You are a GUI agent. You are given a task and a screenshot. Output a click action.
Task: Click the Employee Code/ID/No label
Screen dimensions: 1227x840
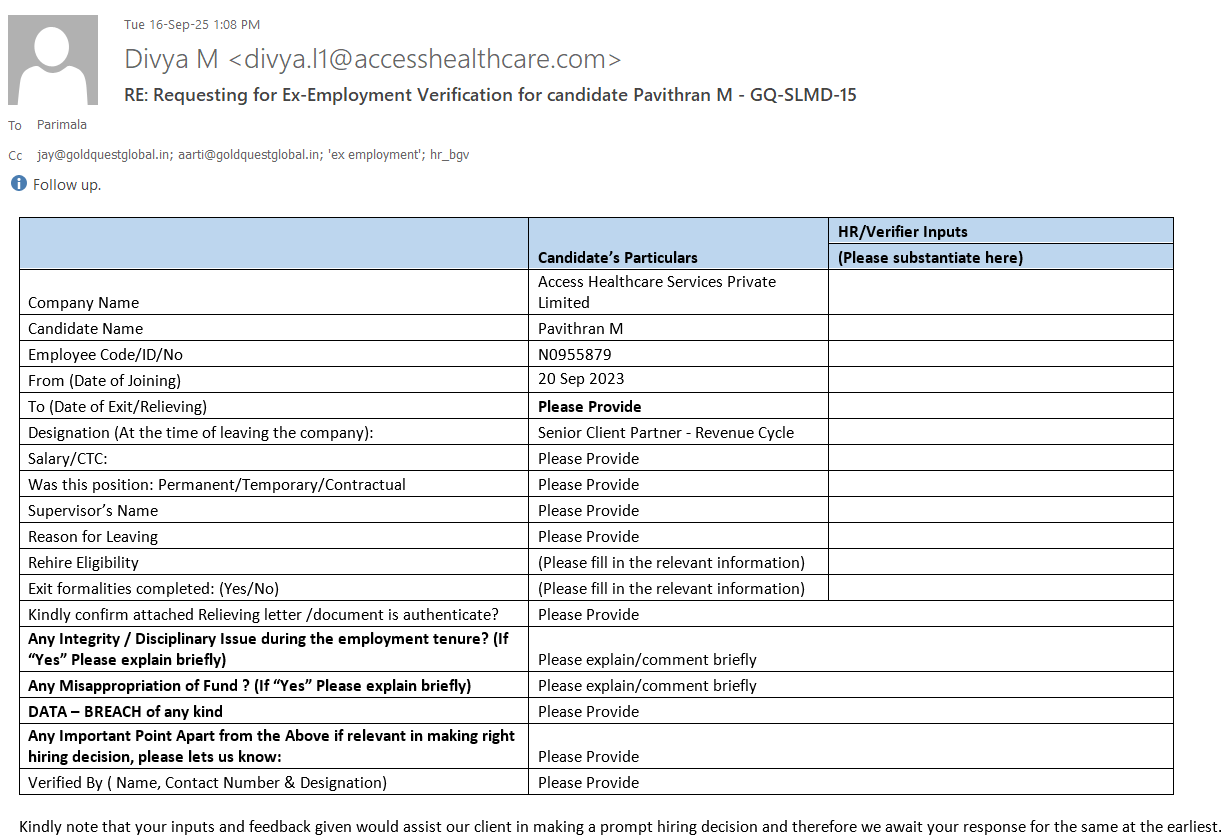[105, 354]
